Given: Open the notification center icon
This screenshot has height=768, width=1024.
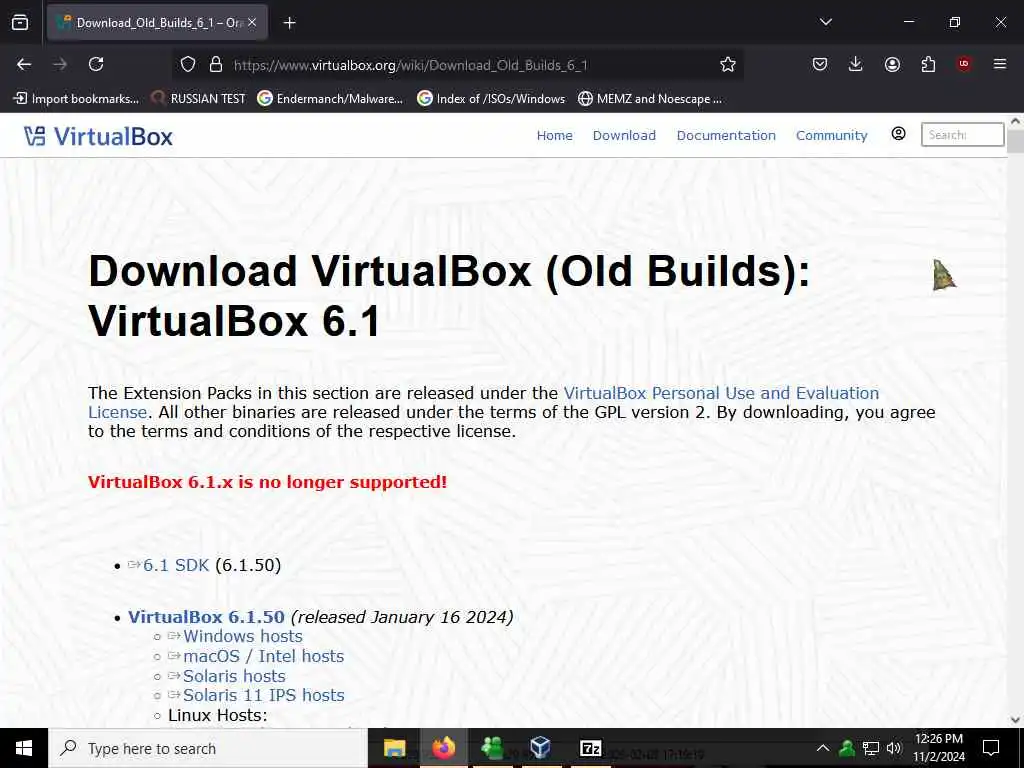Looking at the screenshot, I should tap(991, 748).
